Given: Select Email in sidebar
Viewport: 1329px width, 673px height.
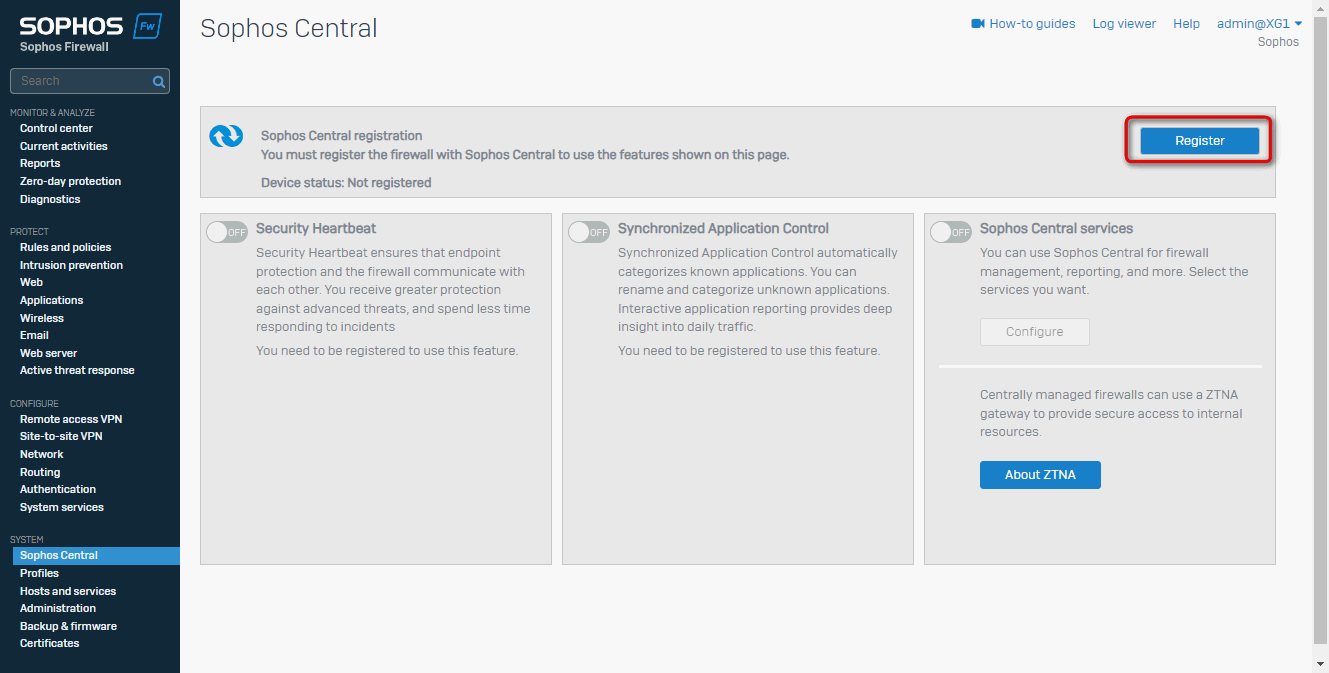Looking at the screenshot, I should [x=34, y=335].
